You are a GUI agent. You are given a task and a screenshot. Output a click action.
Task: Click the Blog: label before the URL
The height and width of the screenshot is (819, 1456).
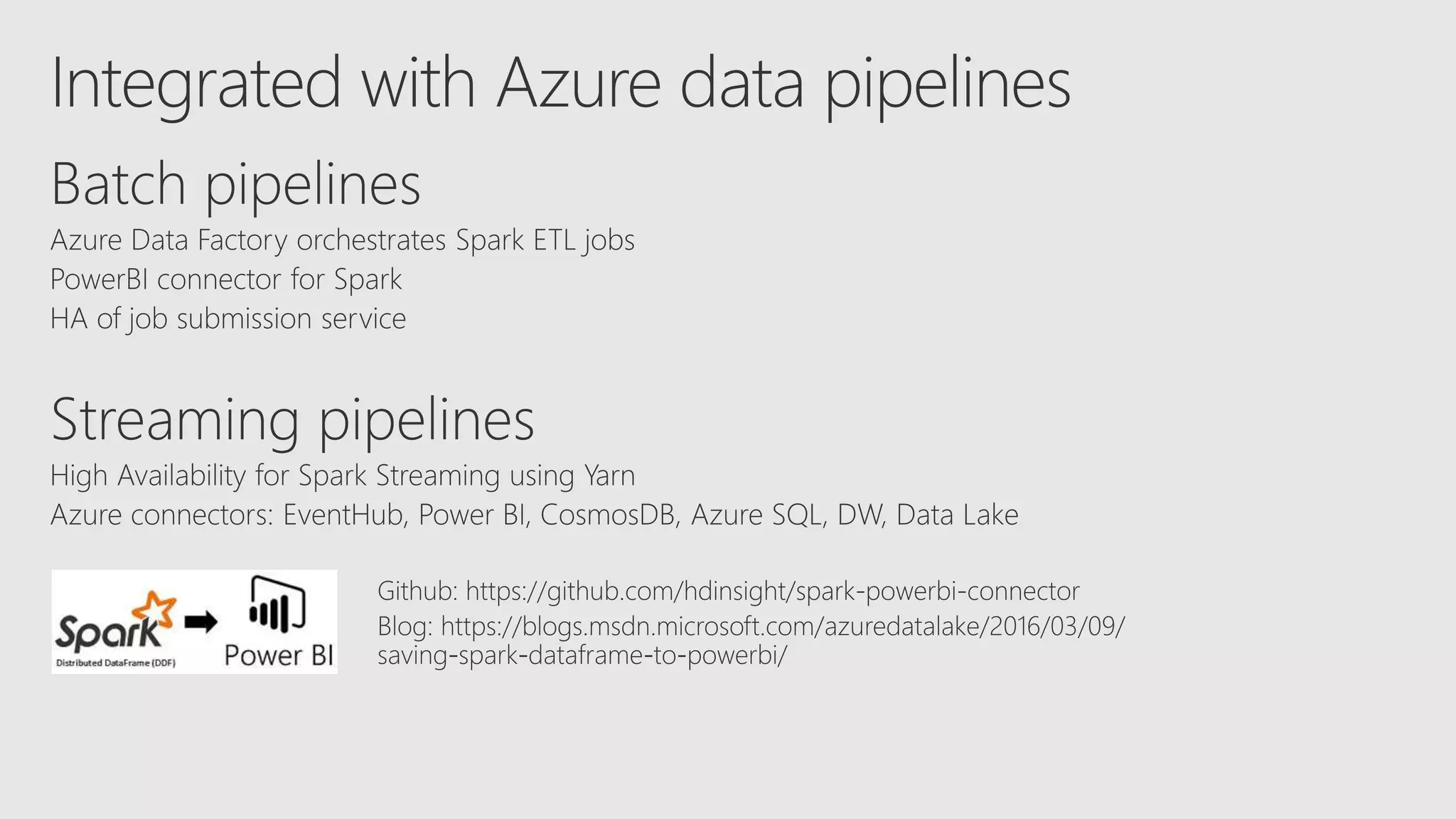[x=405, y=626]
